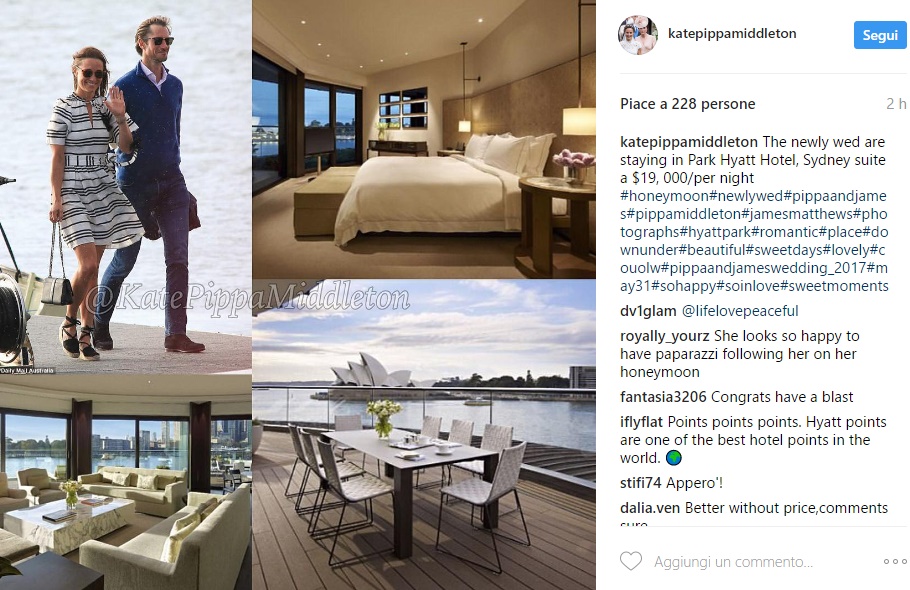Click the Segui follow button
Image resolution: width=910 pixels, height=590 pixels.
(880, 35)
